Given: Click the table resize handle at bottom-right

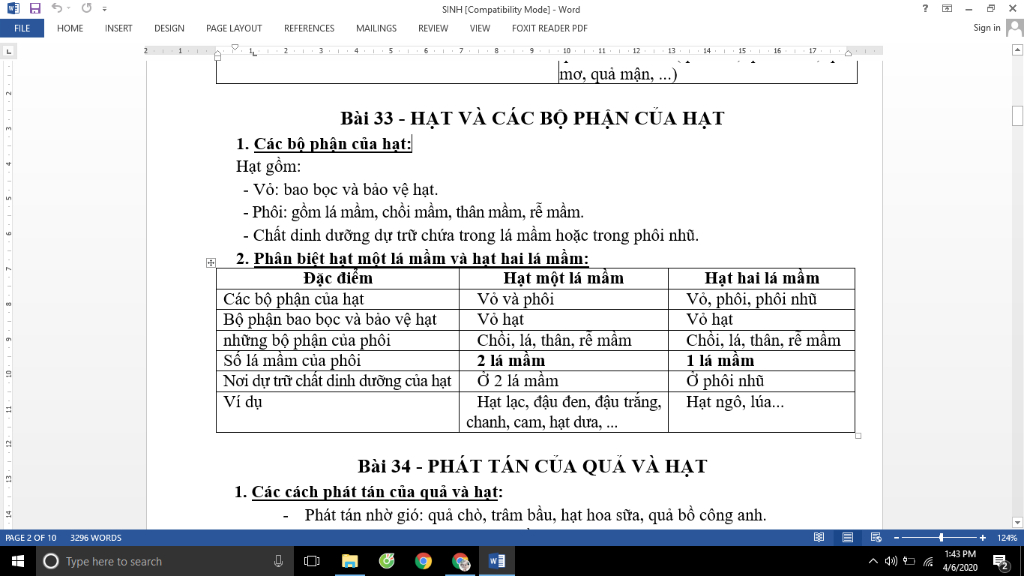Looking at the screenshot, I should (858, 436).
